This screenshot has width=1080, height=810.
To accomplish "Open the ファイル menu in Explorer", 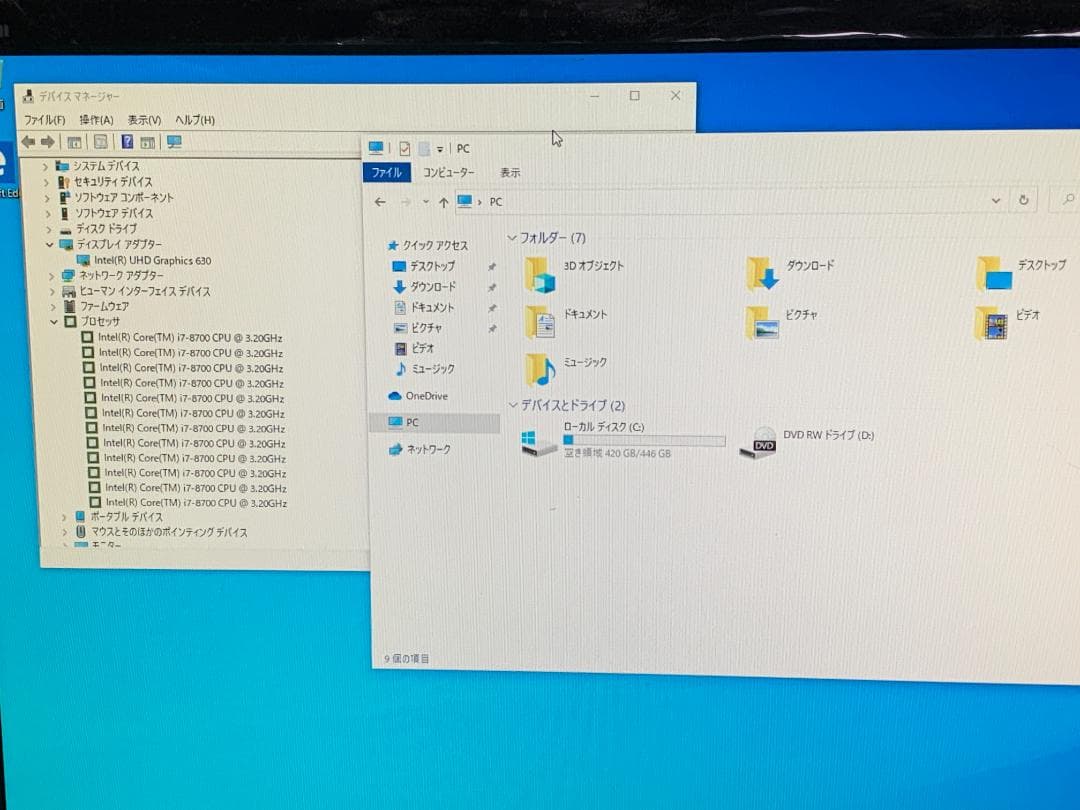I will [x=387, y=172].
